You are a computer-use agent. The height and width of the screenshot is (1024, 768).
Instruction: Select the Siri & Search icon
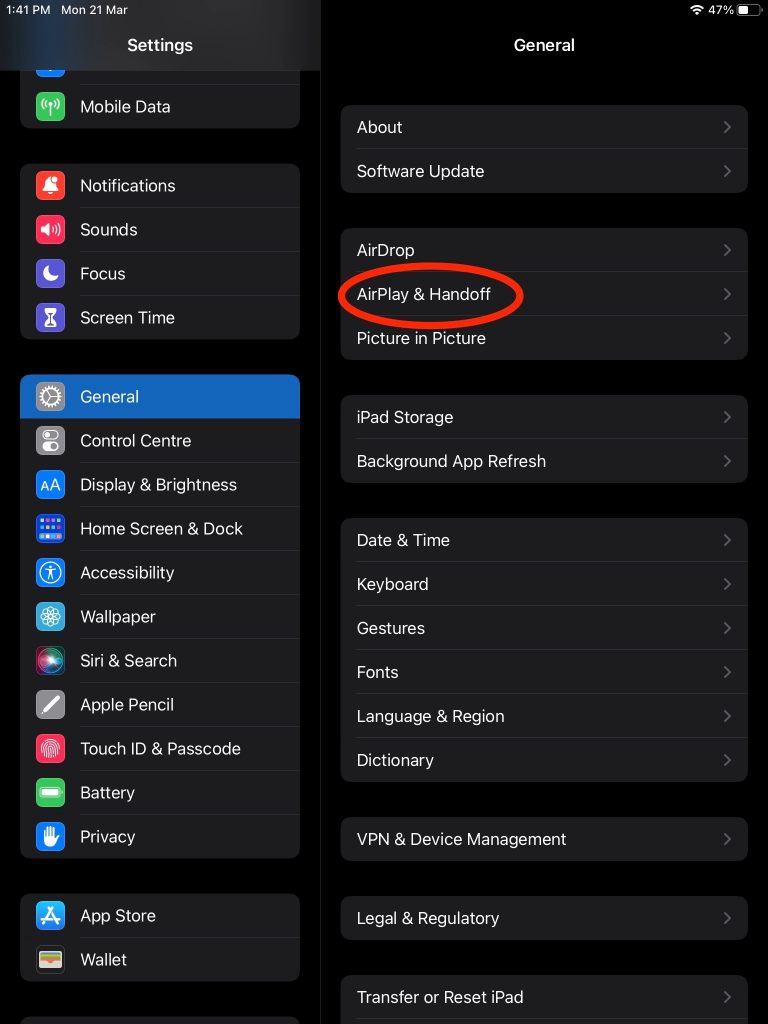pos(50,661)
